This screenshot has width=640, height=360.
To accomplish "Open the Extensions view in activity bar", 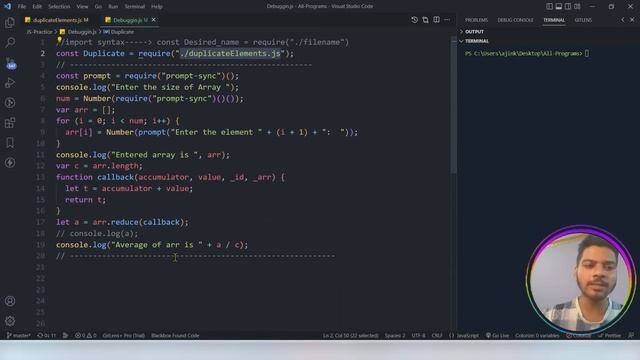I will click(x=10, y=123).
